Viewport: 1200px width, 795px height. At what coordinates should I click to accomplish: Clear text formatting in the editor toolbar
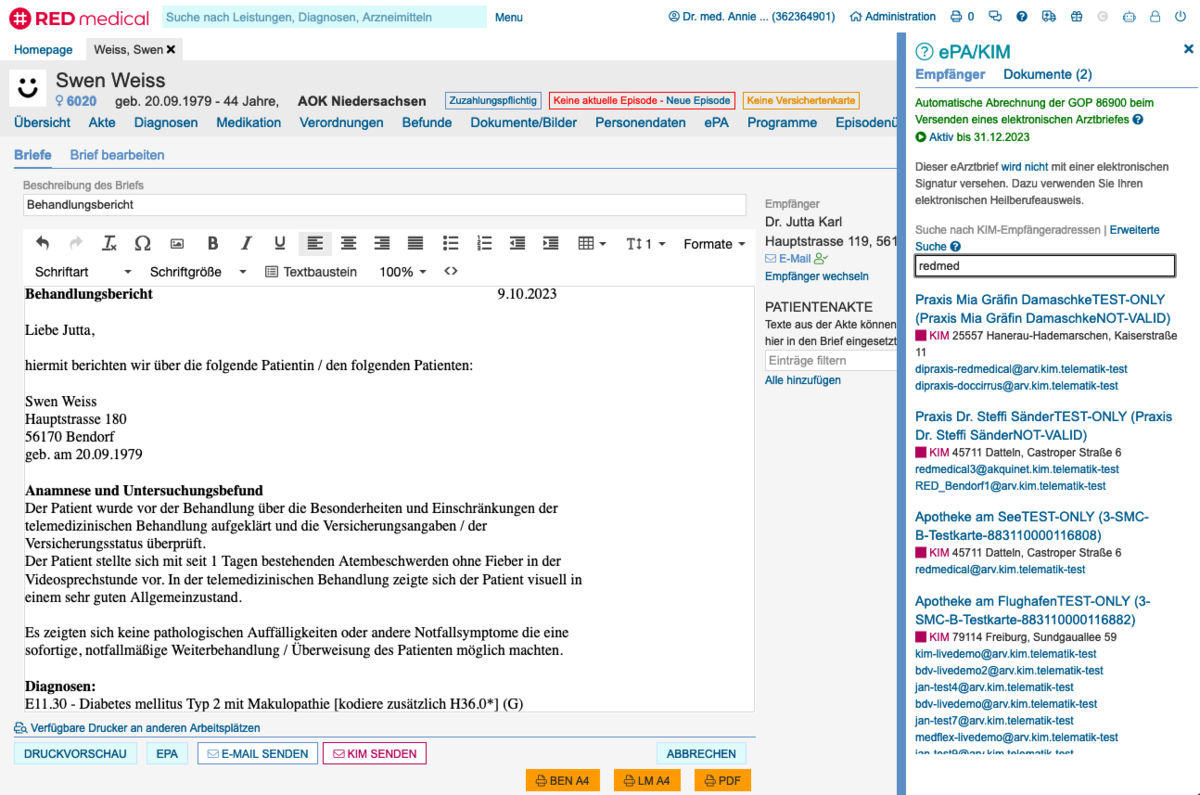[x=110, y=243]
